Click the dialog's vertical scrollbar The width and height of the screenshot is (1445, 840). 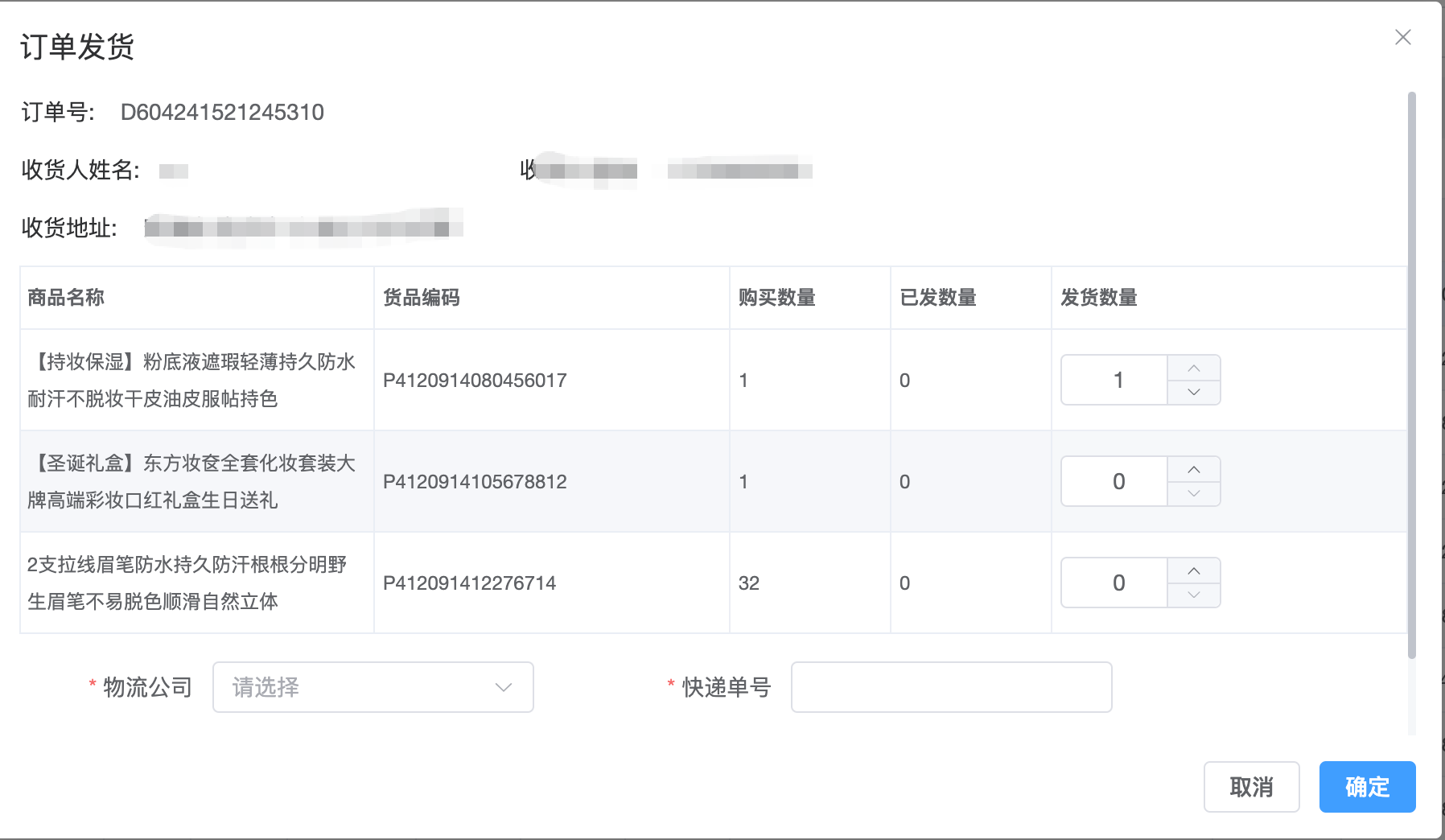coord(1411,375)
